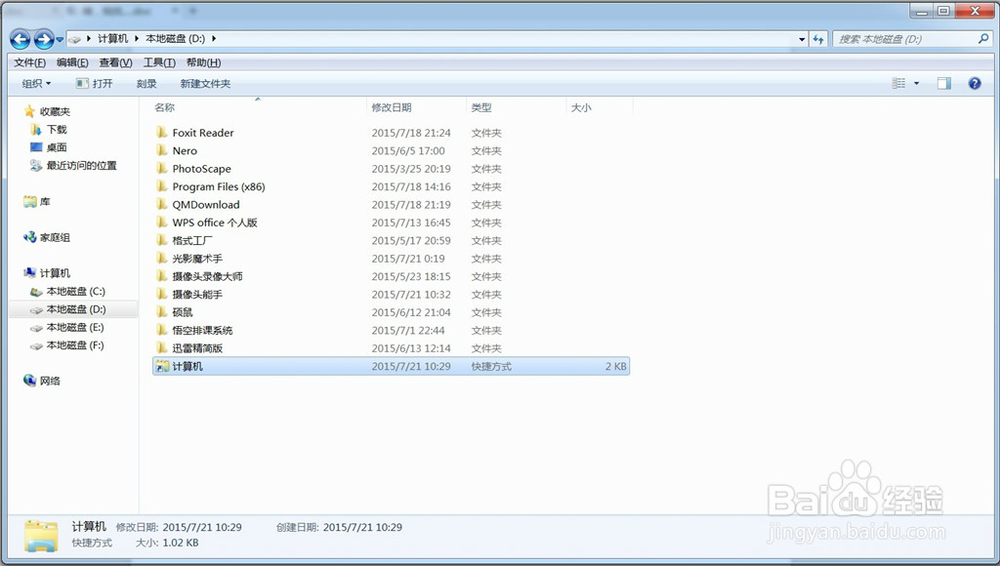Click 计算机 in the address bar breadcrumb
Image resolution: width=1000 pixels, height=566 pixels.
pyautogui.click(x=112, y=39)
